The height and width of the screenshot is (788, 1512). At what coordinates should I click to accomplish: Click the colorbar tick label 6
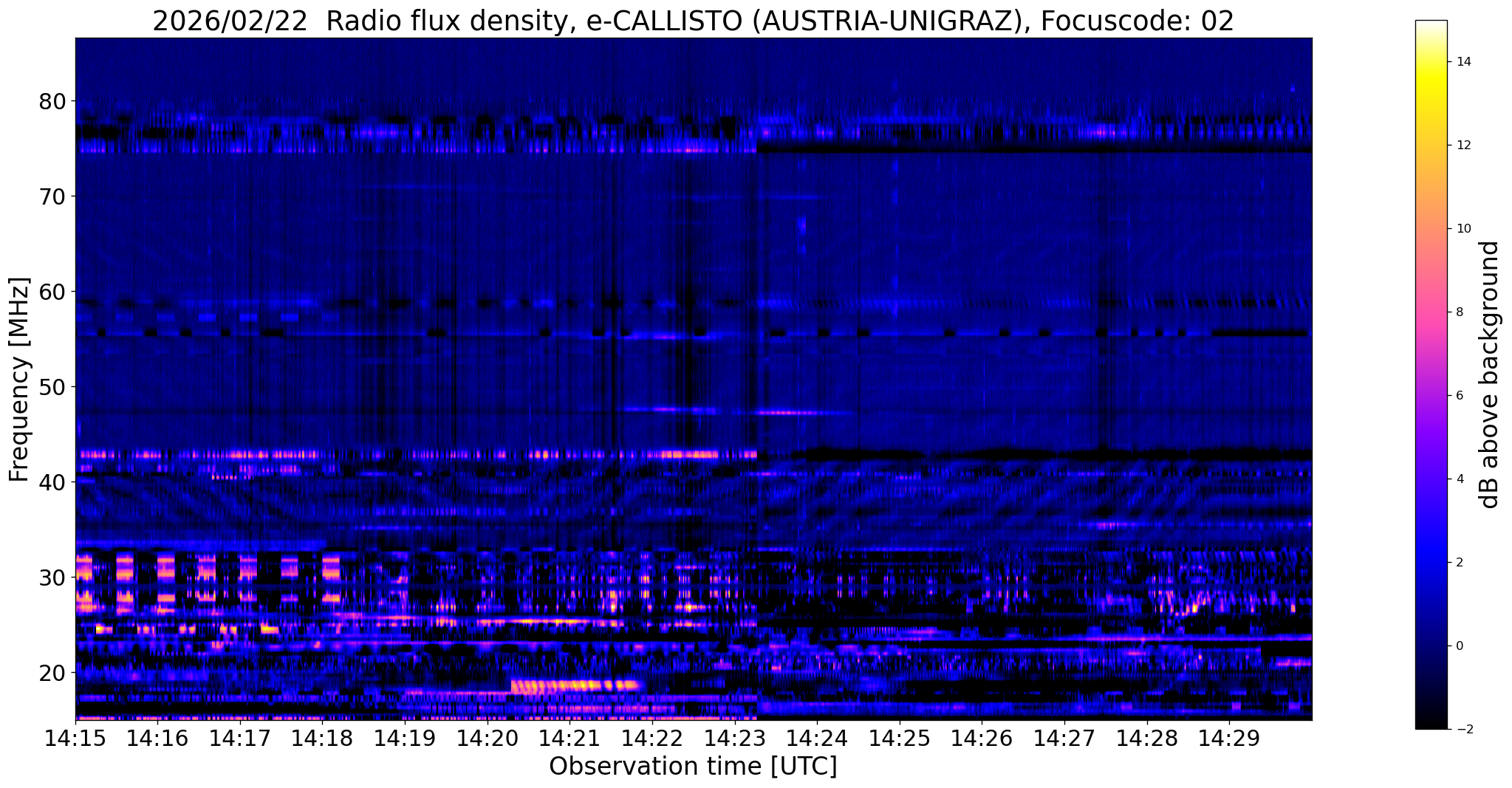(x=1458, y=396)
